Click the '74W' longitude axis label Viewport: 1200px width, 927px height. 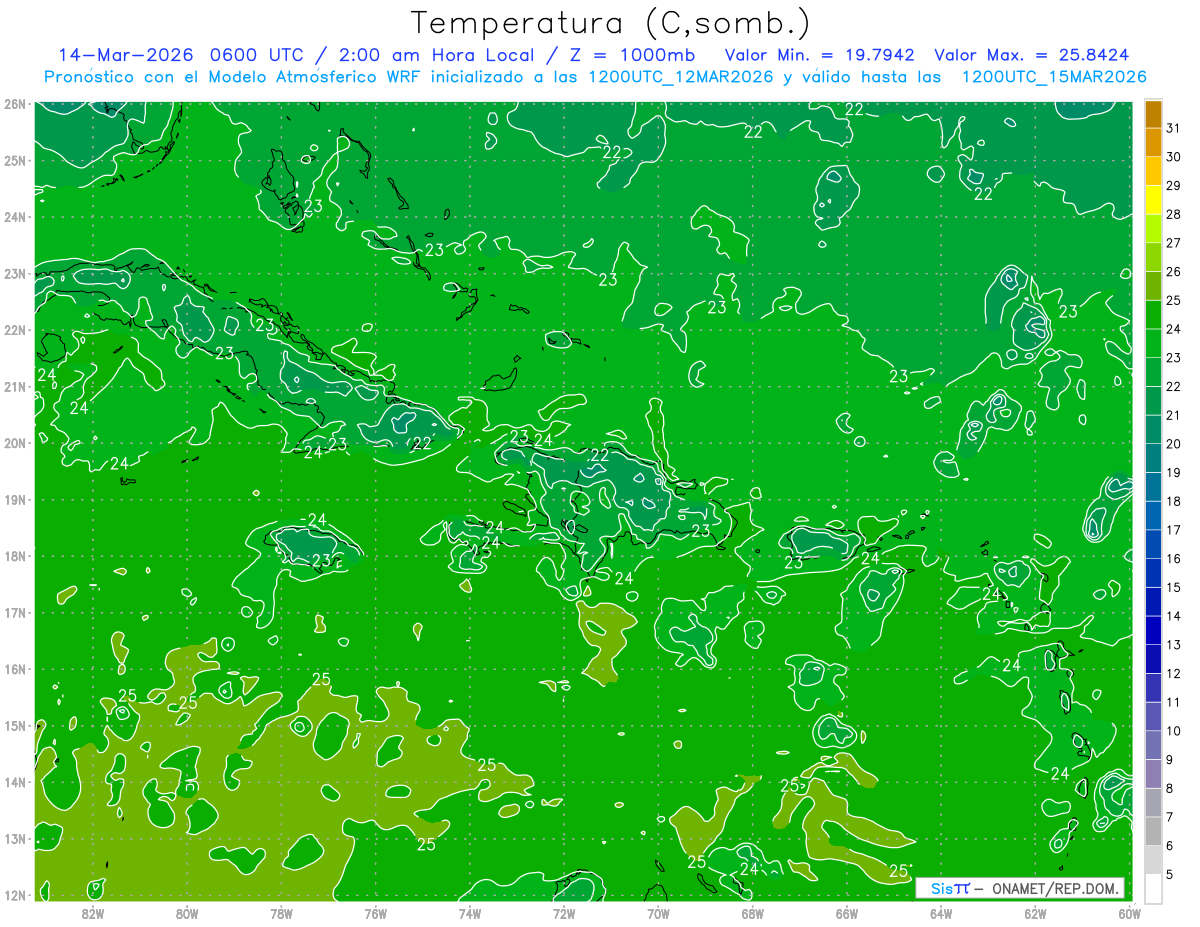469,913
